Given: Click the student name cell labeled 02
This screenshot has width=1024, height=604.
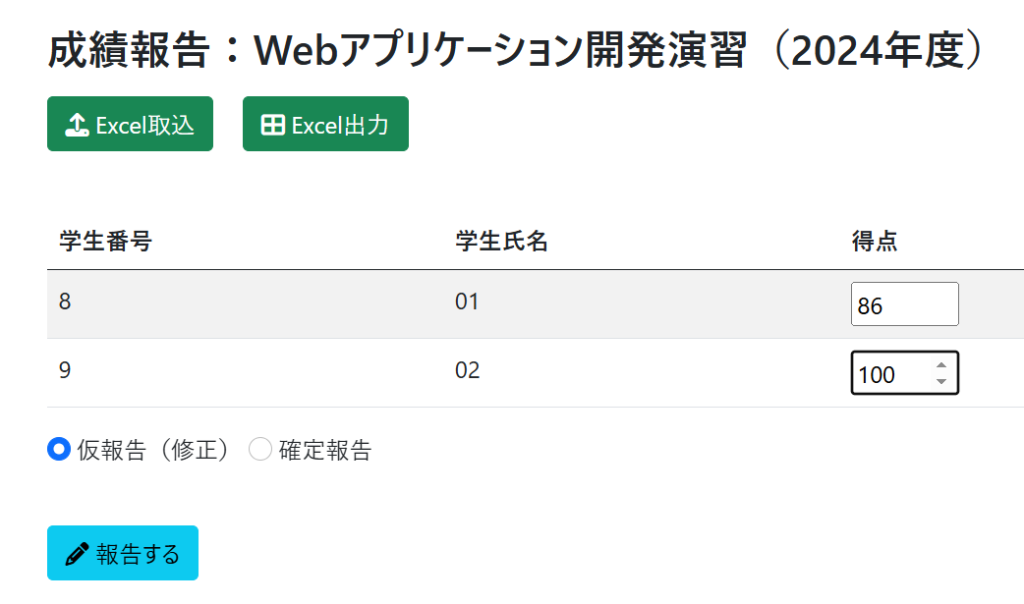Looking at the screenshot, I should [467, 372].
